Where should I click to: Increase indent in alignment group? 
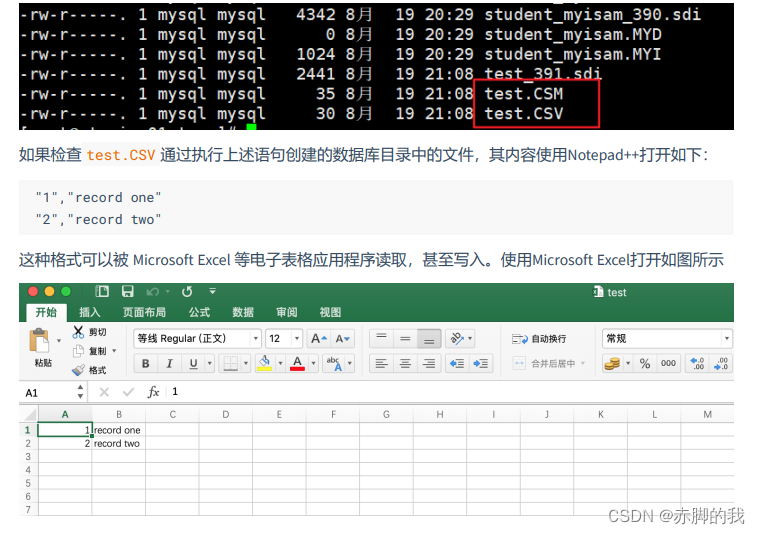(480, 363)
